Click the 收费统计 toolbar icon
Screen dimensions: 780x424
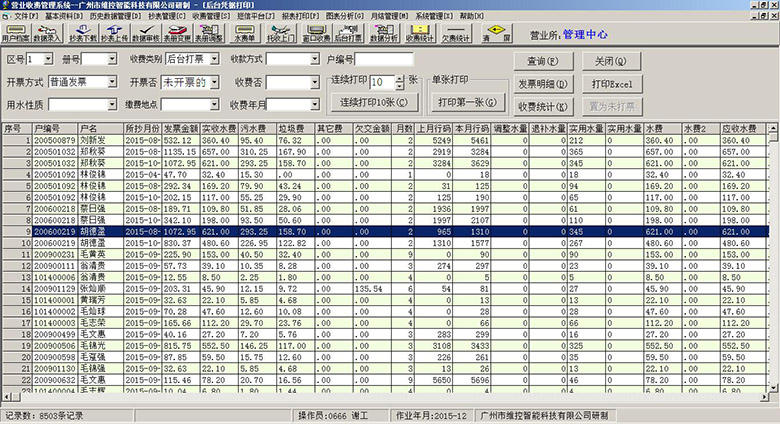click(420, 33)
